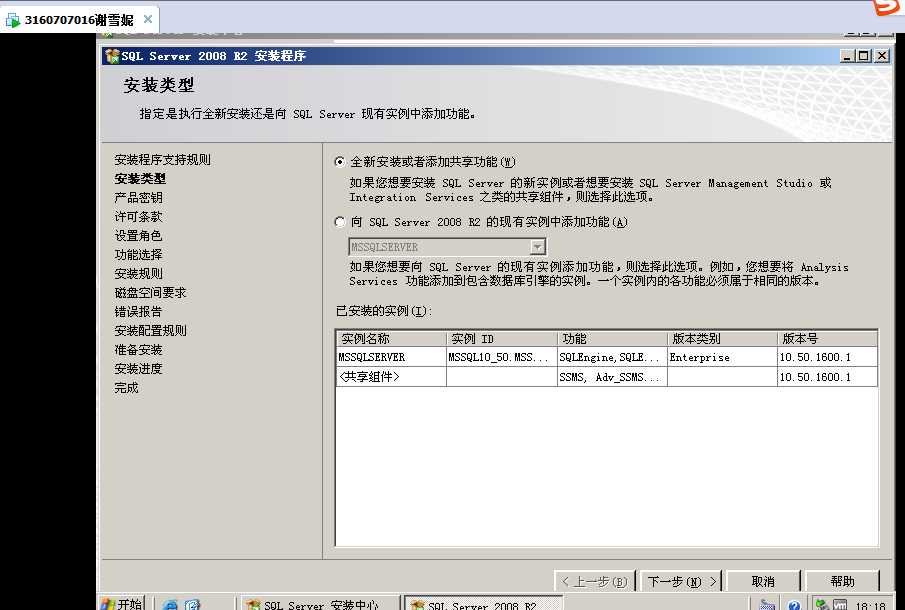This screenshot has width=905, height=610.
Task: Click 完成 step in sidebar
Action: coord(126,388)
